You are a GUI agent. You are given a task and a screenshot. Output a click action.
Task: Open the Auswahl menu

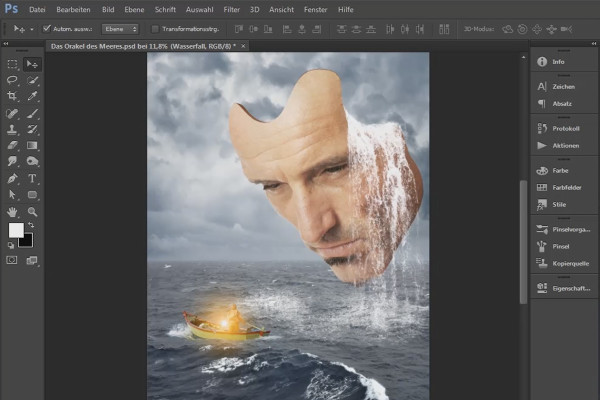(199, 10)
